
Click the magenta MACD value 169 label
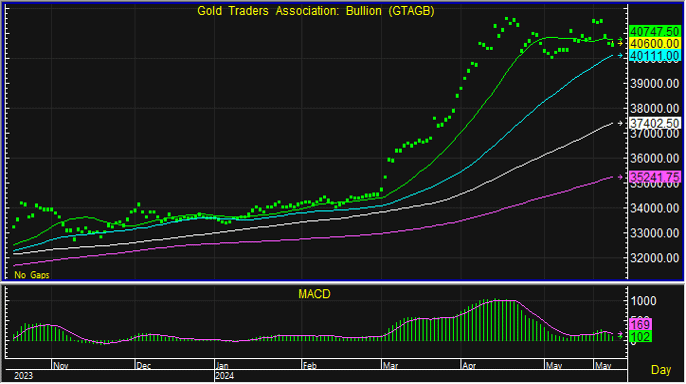[x=640, y=325]
